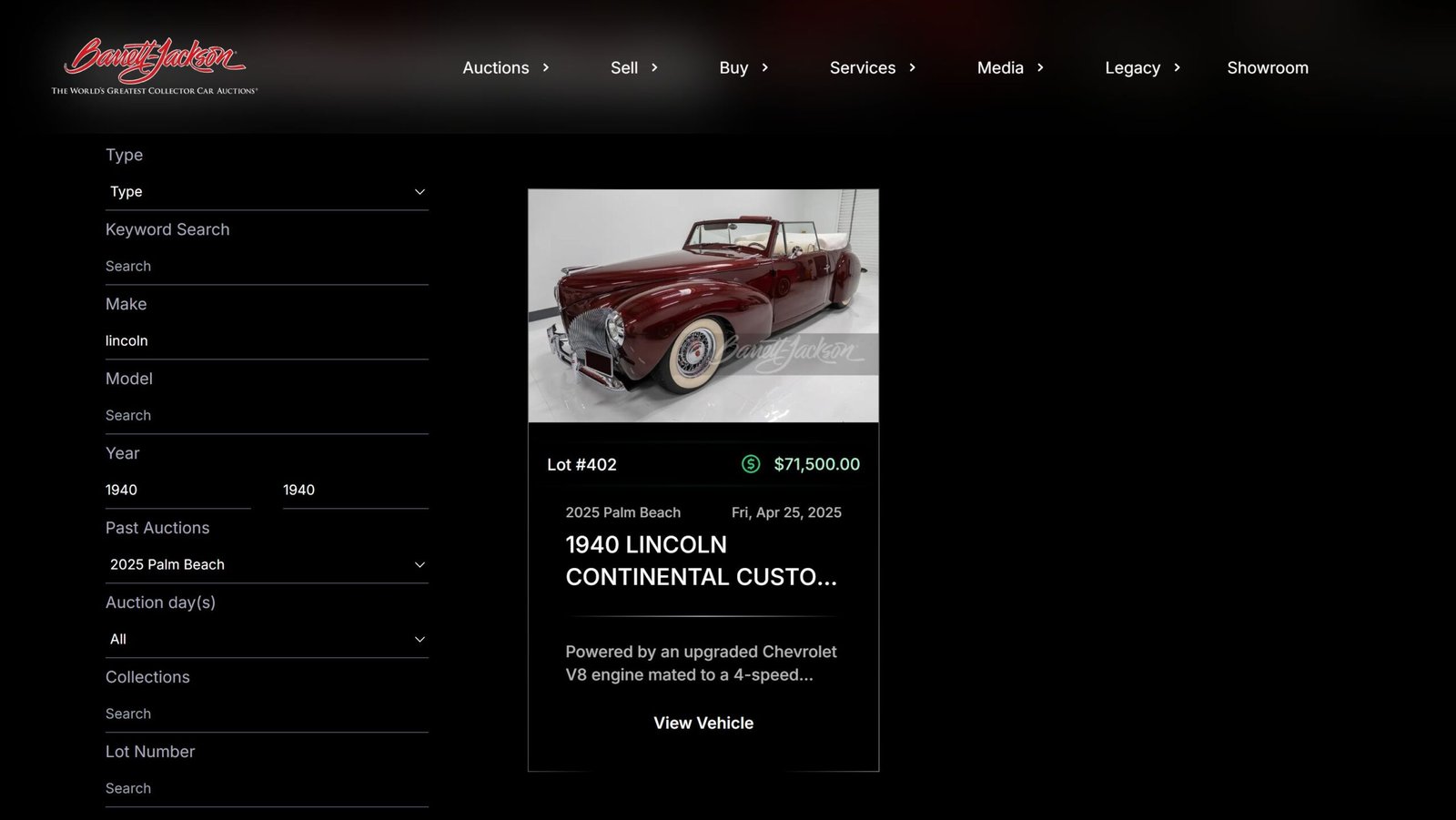Image resolution: width=1456 pixels, height=820 pixels.
Task: Click the Model search input
Action: pos(267,416)
